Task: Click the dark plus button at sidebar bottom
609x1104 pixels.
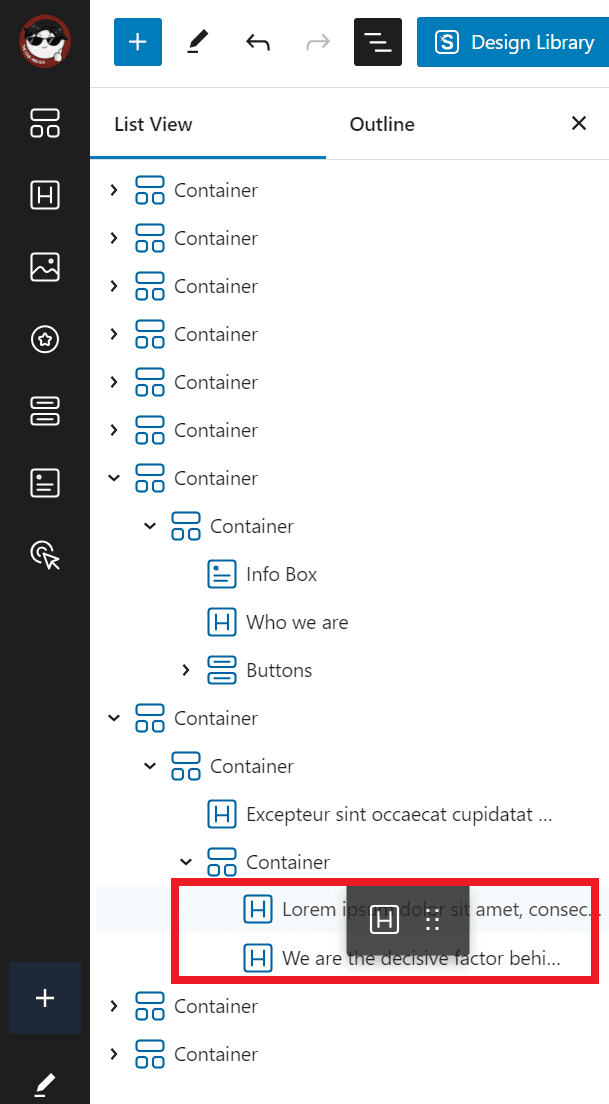Action: pos(45,998)
